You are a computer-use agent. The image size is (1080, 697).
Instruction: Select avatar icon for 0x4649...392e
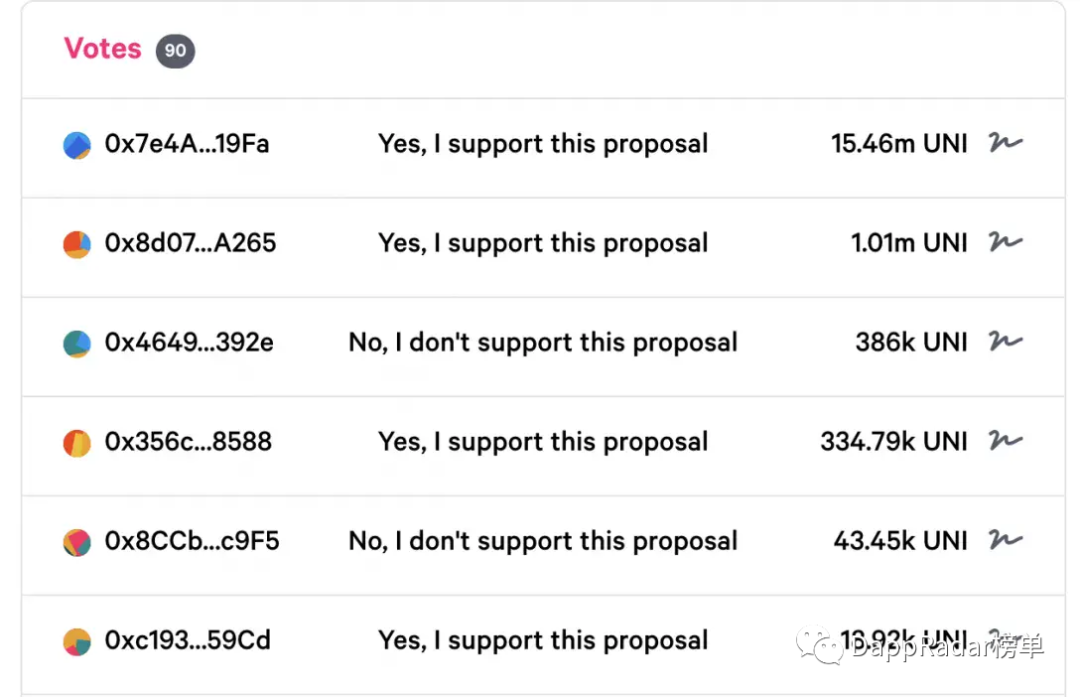pos(77,344)
